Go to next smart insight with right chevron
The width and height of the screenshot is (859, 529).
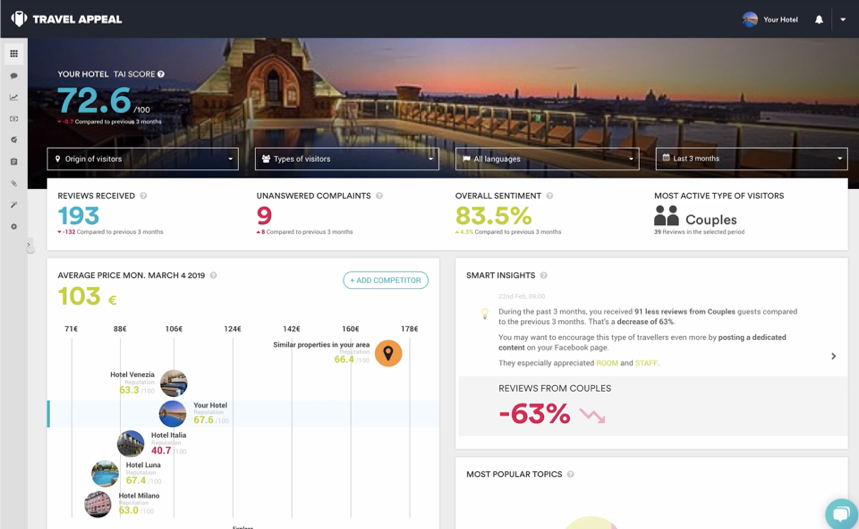(x=833, y=356)
